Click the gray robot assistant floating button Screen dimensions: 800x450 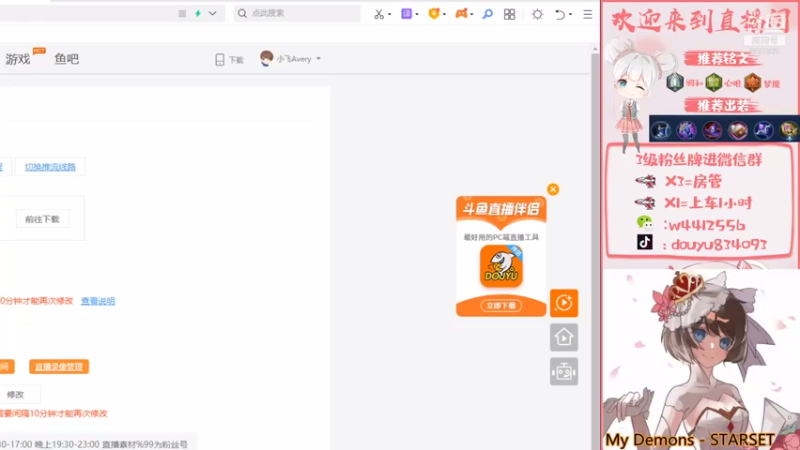coord(564,371)
